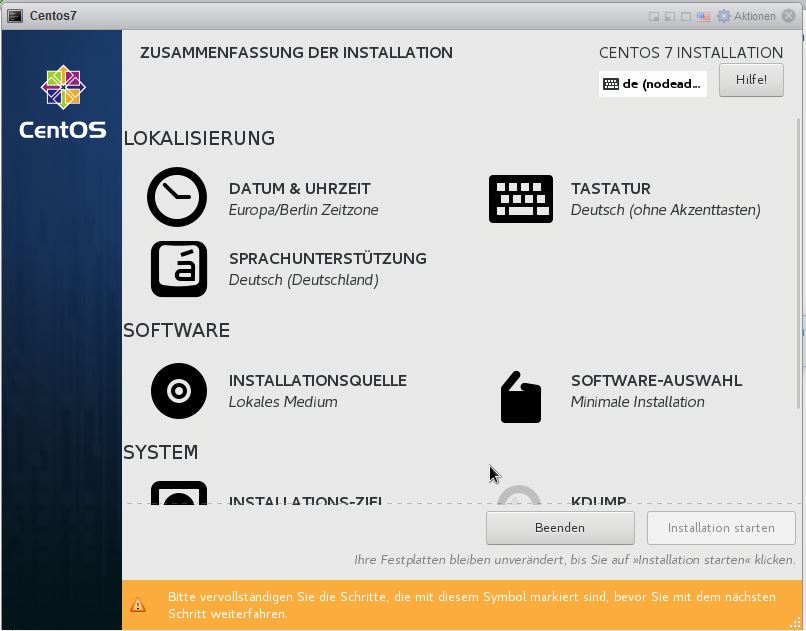The height and width of the screenshot is (631, 806).
Task: Click the vertical scrollbar of the summary
Action: [798, 262]
